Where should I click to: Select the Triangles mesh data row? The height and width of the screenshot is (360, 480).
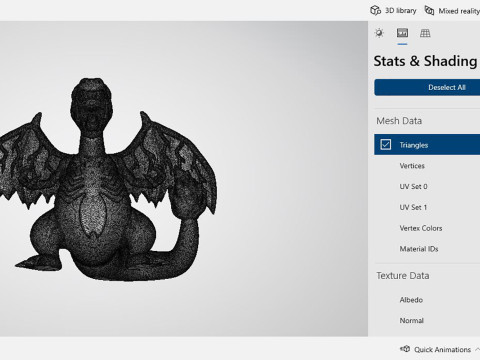427,145
